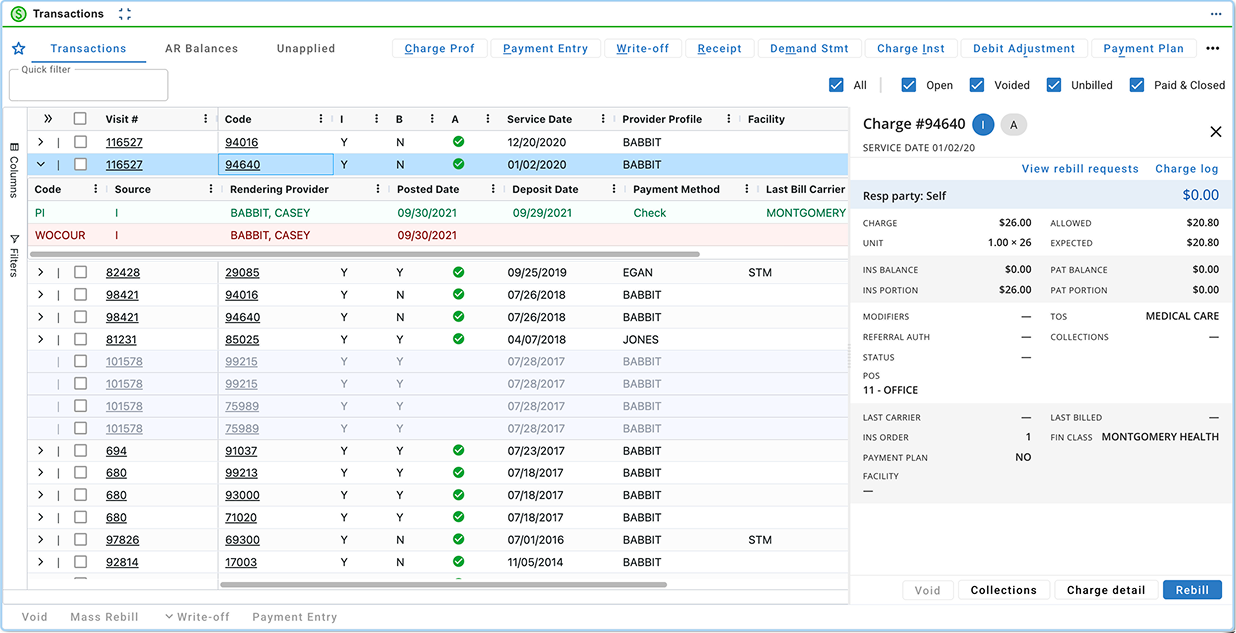The image size is (1236, 633).
Task: Open Service Date column menu
Action: 603,119
